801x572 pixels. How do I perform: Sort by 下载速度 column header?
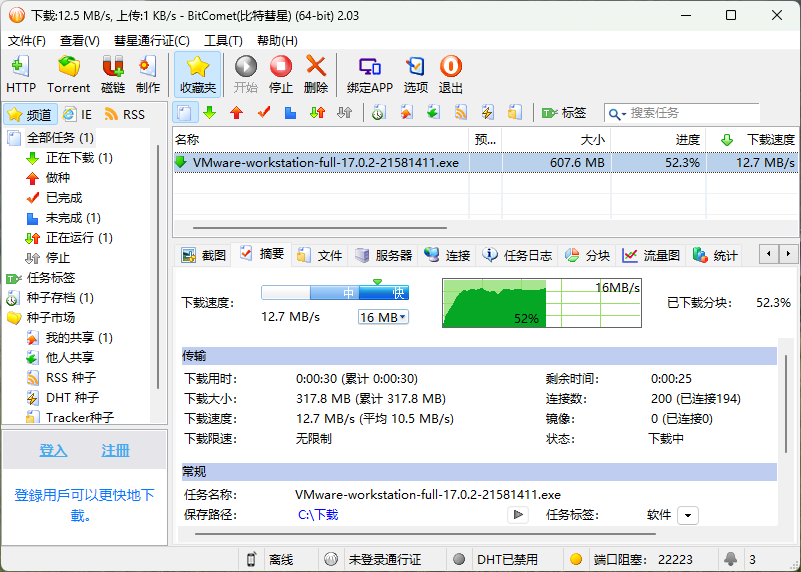click(x=752, y=139)
